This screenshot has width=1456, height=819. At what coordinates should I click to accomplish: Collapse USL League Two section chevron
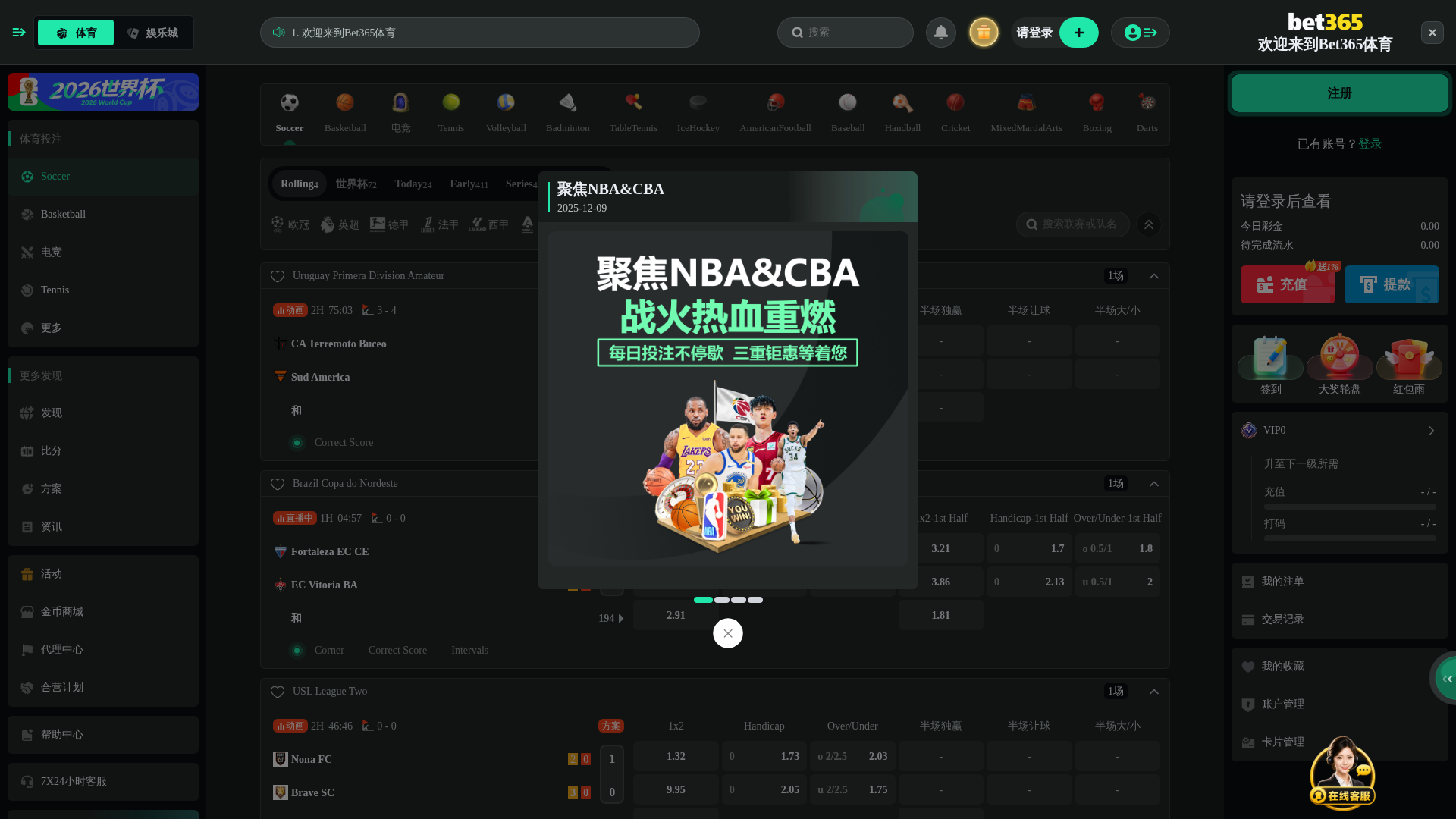click(1154, 692)
